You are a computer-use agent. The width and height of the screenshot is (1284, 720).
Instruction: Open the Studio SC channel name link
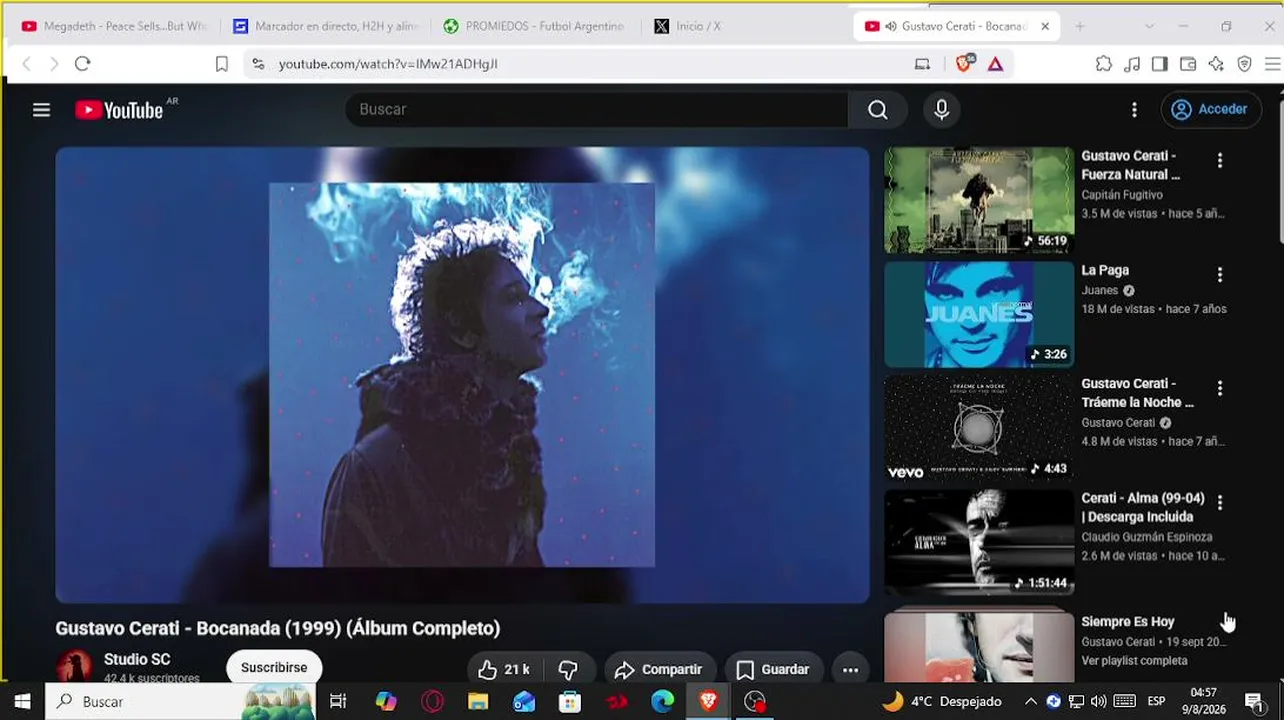137,659
